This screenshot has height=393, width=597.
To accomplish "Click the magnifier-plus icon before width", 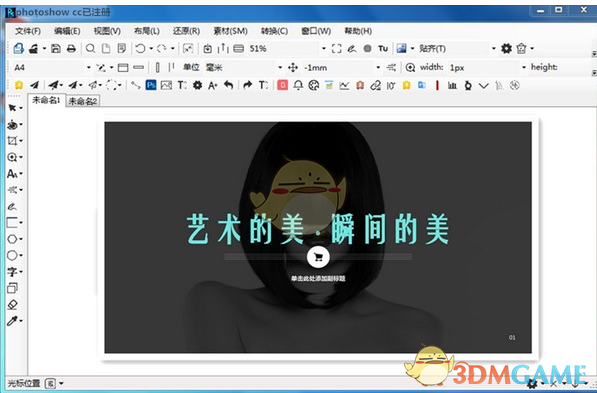I will (x=410, y=67).
